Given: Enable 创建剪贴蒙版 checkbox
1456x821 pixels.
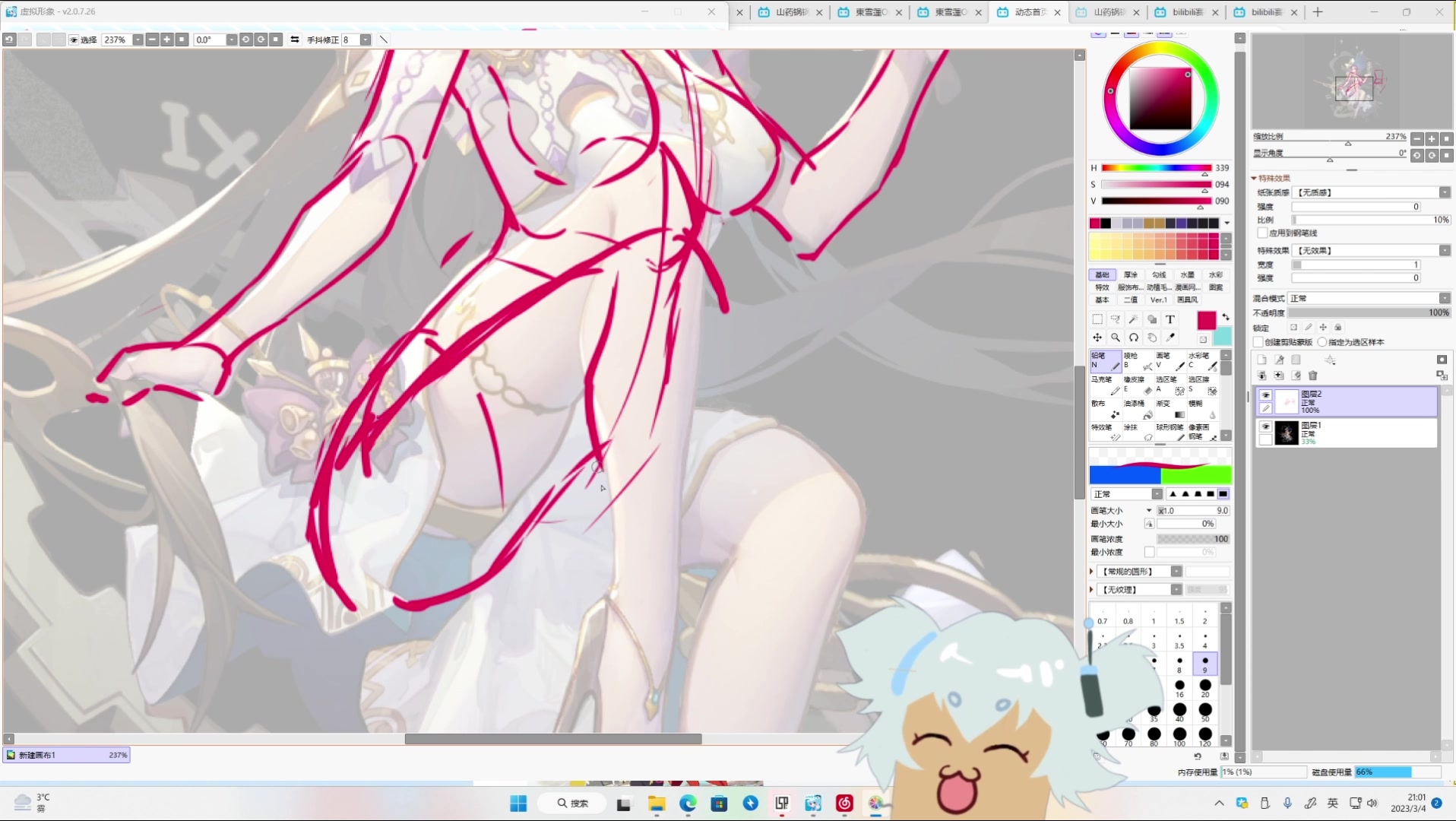Looking at the screenshot, I should click(1258, 342).
